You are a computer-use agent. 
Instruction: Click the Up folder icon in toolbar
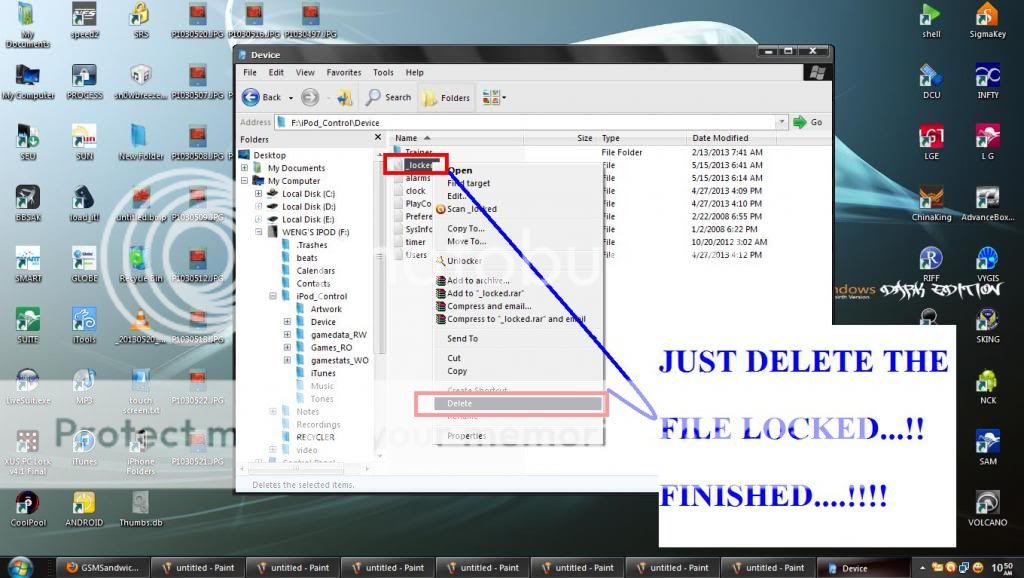coord(344,97)
